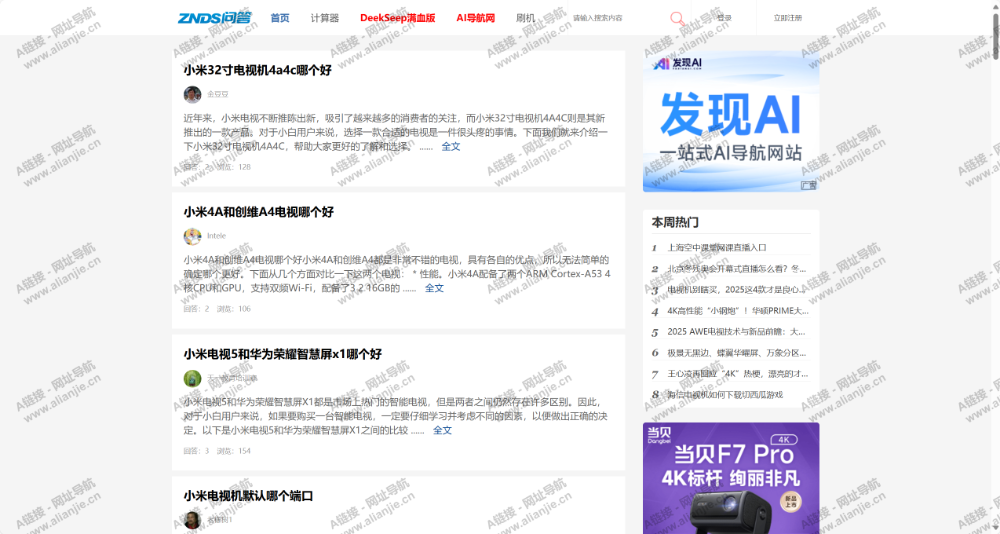The image size is (1000, 534).
Task: Open hot item 电视机别瞎买，2025这4款
Action: [737, 290]
